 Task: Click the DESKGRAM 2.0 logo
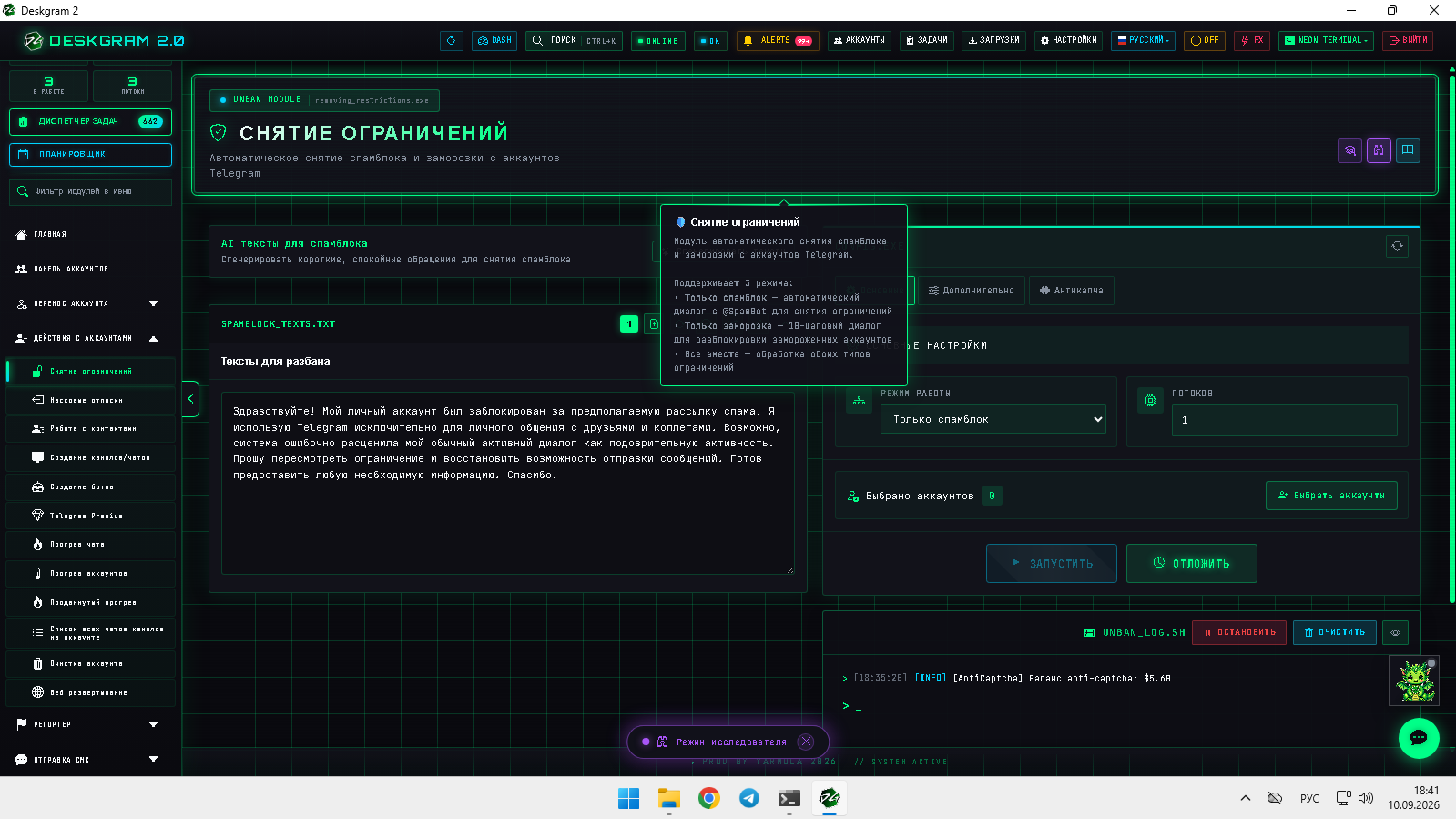[104, 41]
